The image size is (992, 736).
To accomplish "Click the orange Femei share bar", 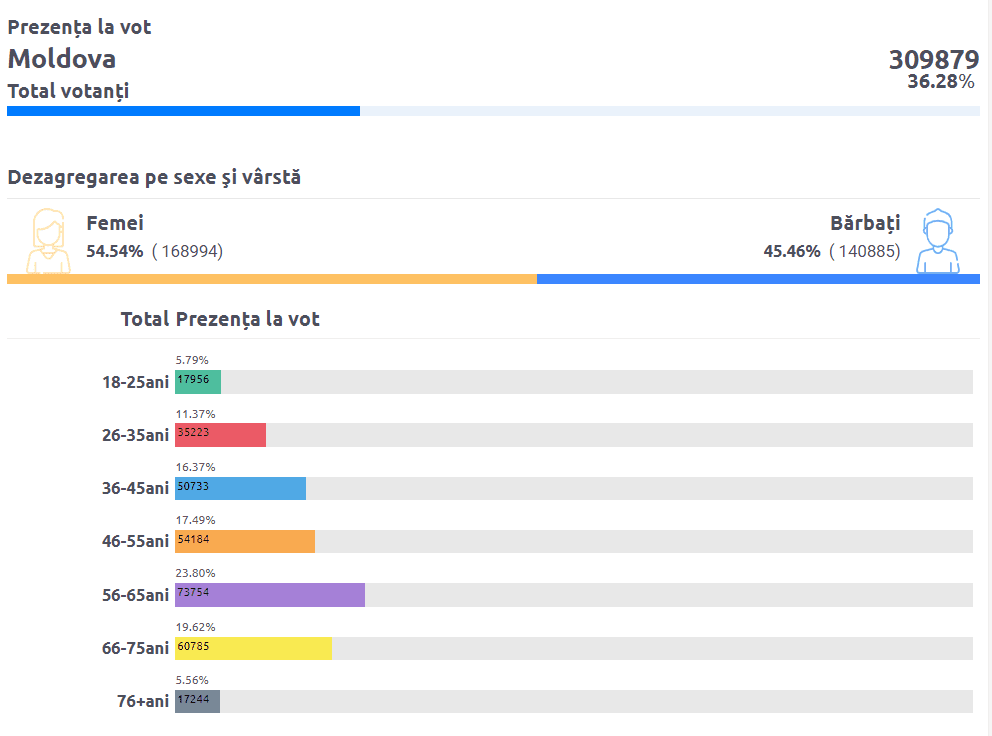I will tap(272, 279).
